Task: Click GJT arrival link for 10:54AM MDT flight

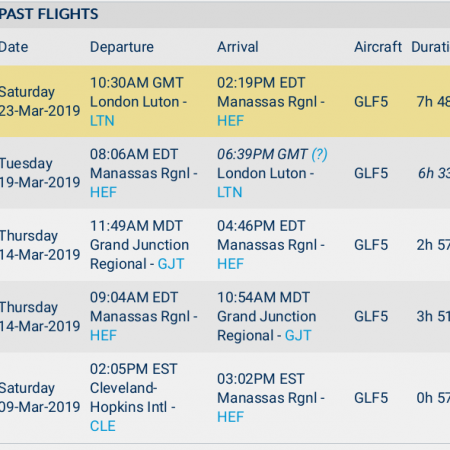Action: 298,335
